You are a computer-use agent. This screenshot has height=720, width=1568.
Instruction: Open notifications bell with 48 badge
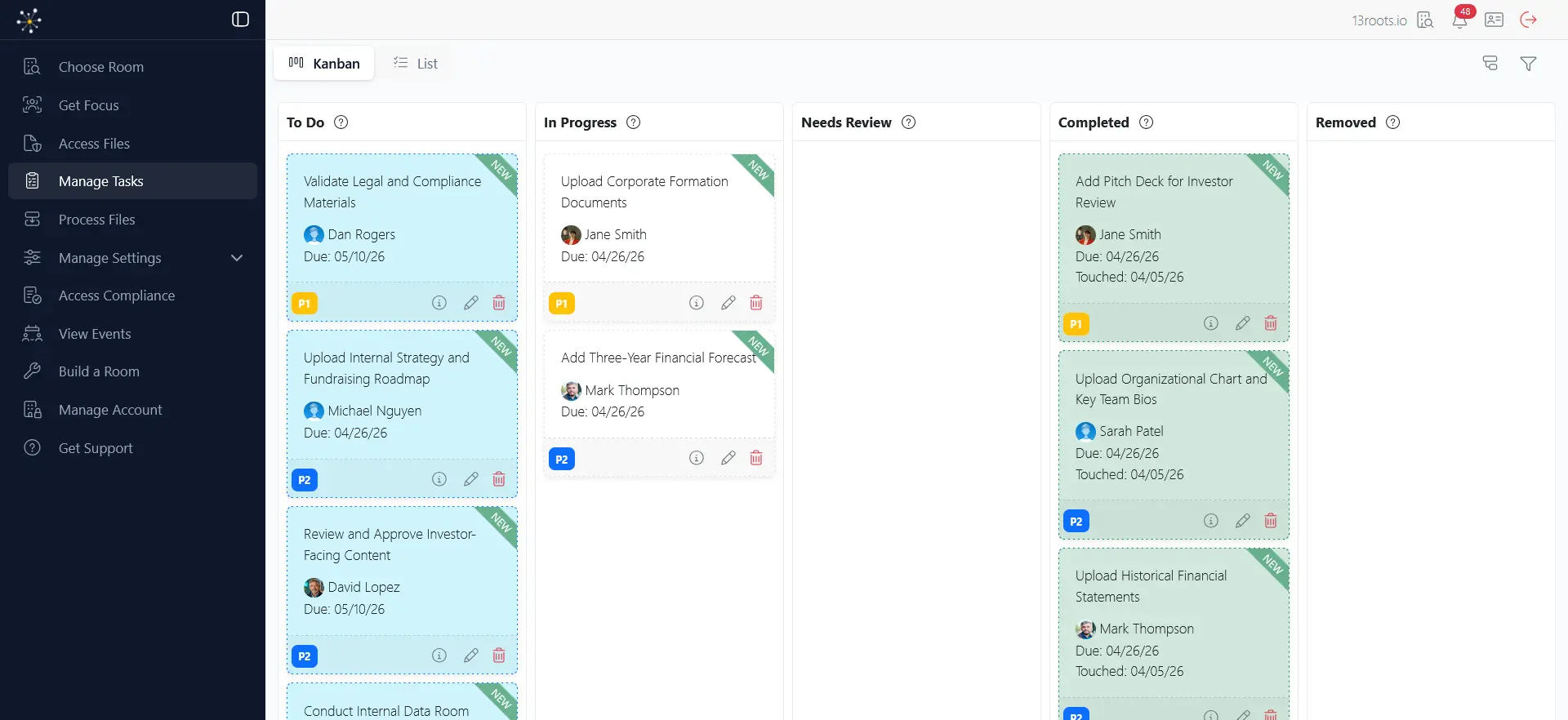click(1460, 19)
